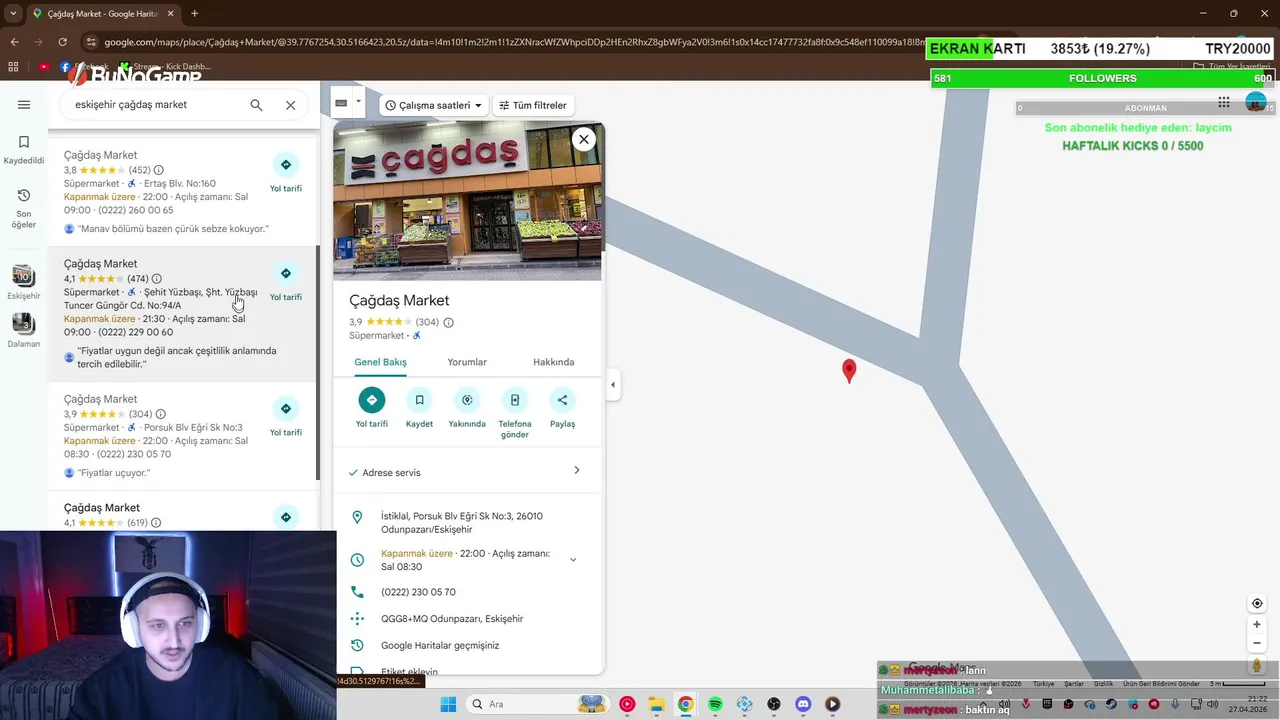The width and height of the screenshot is (1280, 720).
Task: Open the Google Maps hamburger menu
Action: [24, 105]
